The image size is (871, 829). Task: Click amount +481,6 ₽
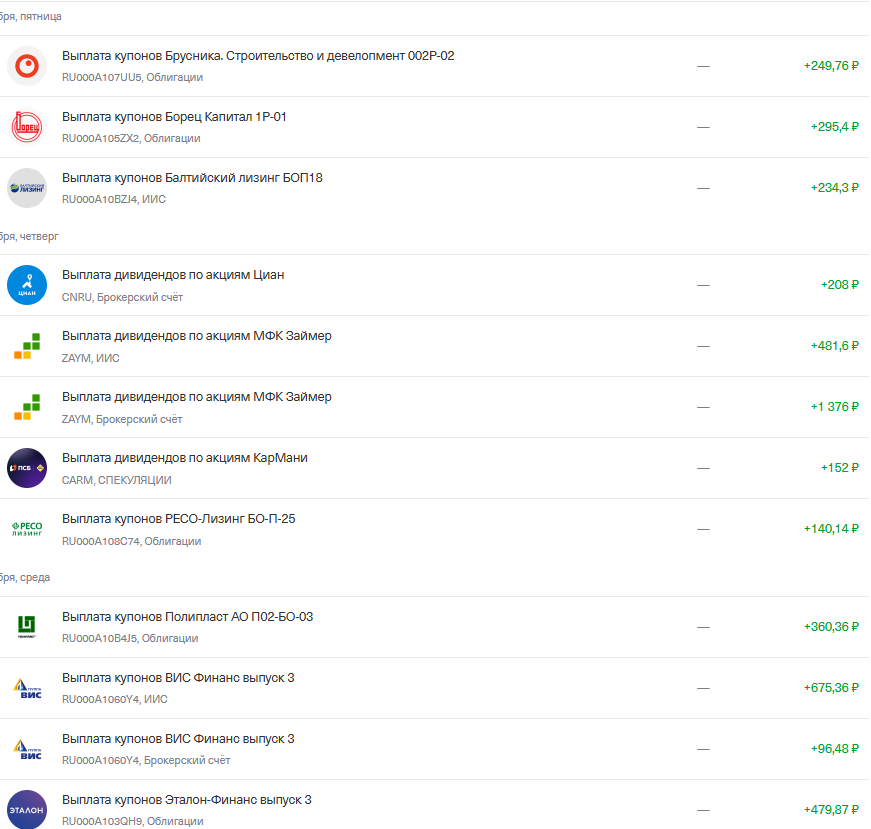[x=834, y=346]
